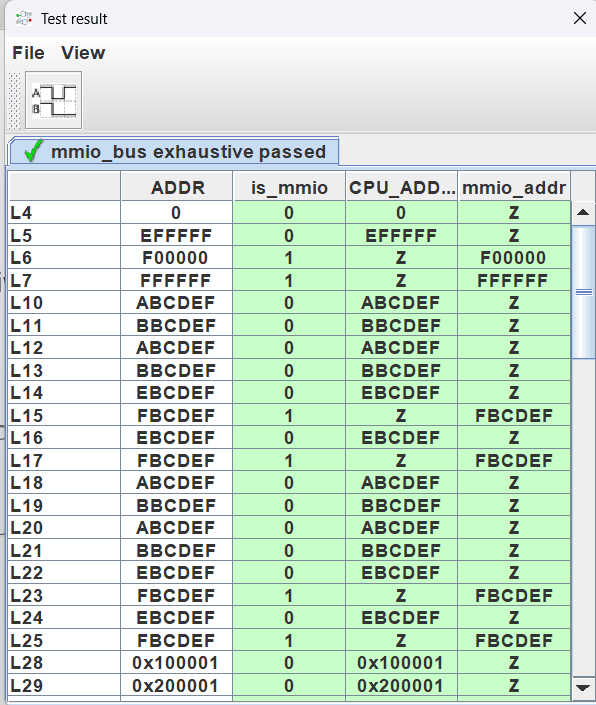This screenshot has height=705, width=596.
Task: Click the vertical scrollbar thumb
Action: tap(583, 292)
